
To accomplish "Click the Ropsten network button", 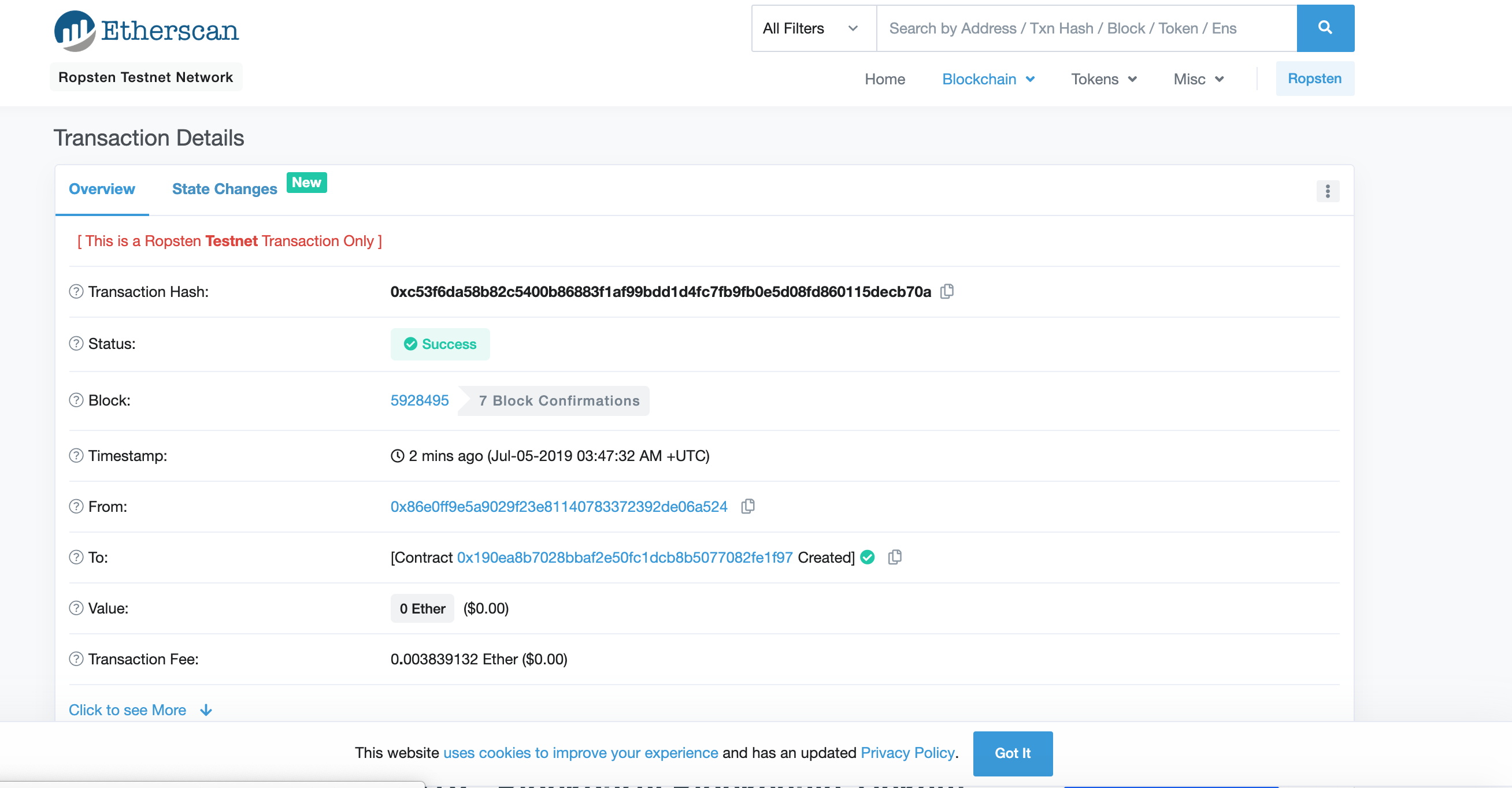I will (x=1314, y=79).
